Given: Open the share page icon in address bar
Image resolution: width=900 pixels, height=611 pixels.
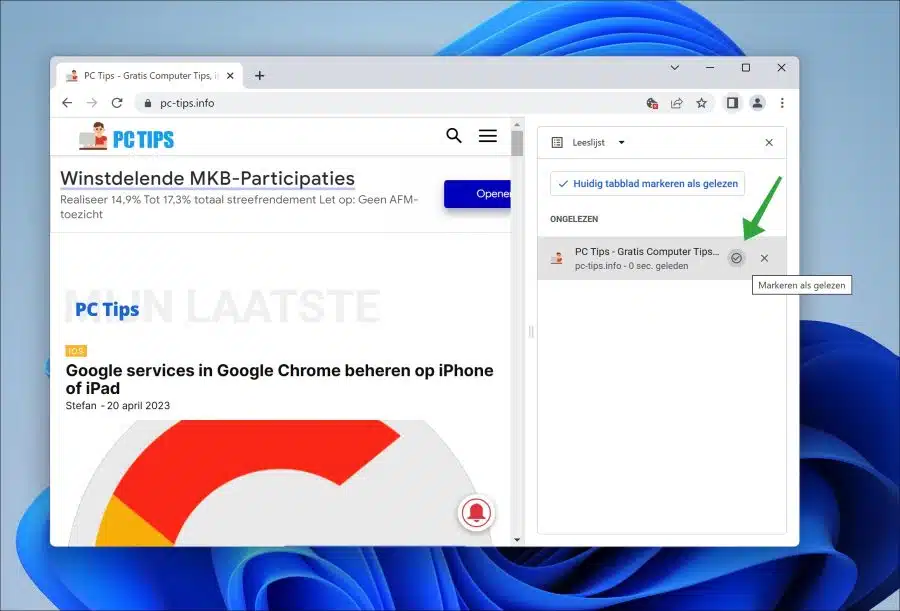Looking at the screenshot, I should 677,103.
